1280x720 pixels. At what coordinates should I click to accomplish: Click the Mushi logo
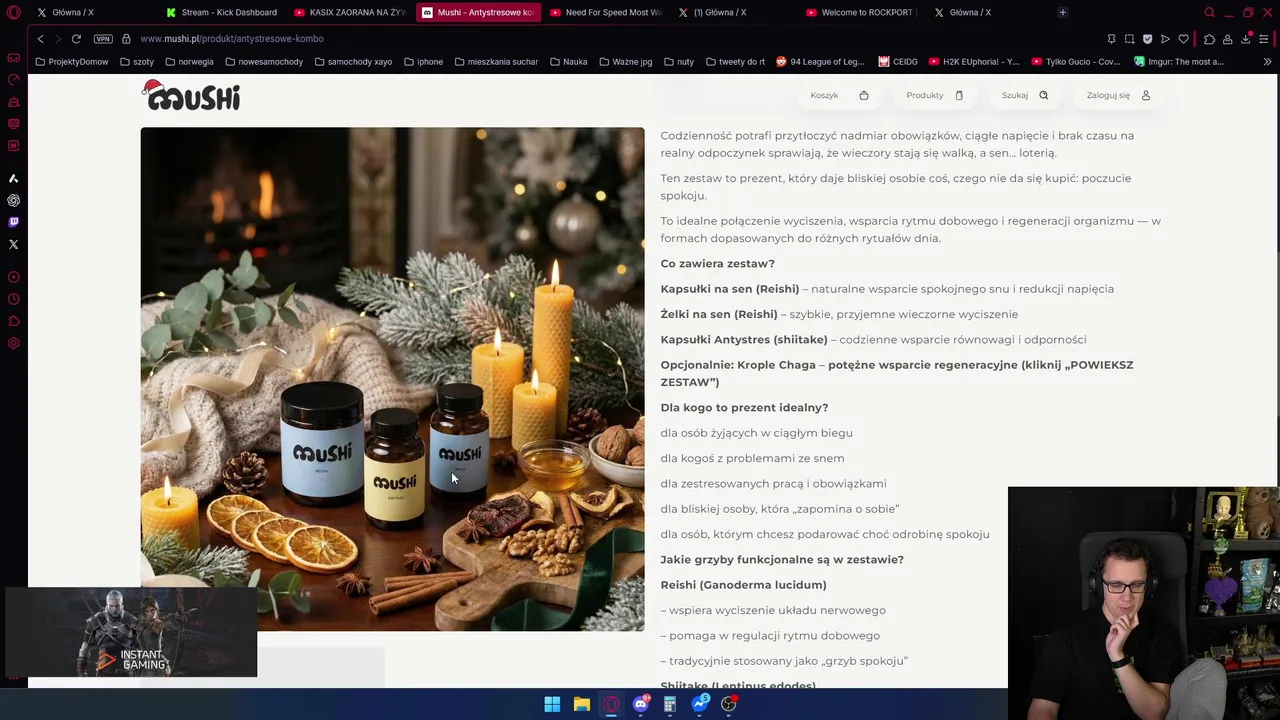point(191,95)
